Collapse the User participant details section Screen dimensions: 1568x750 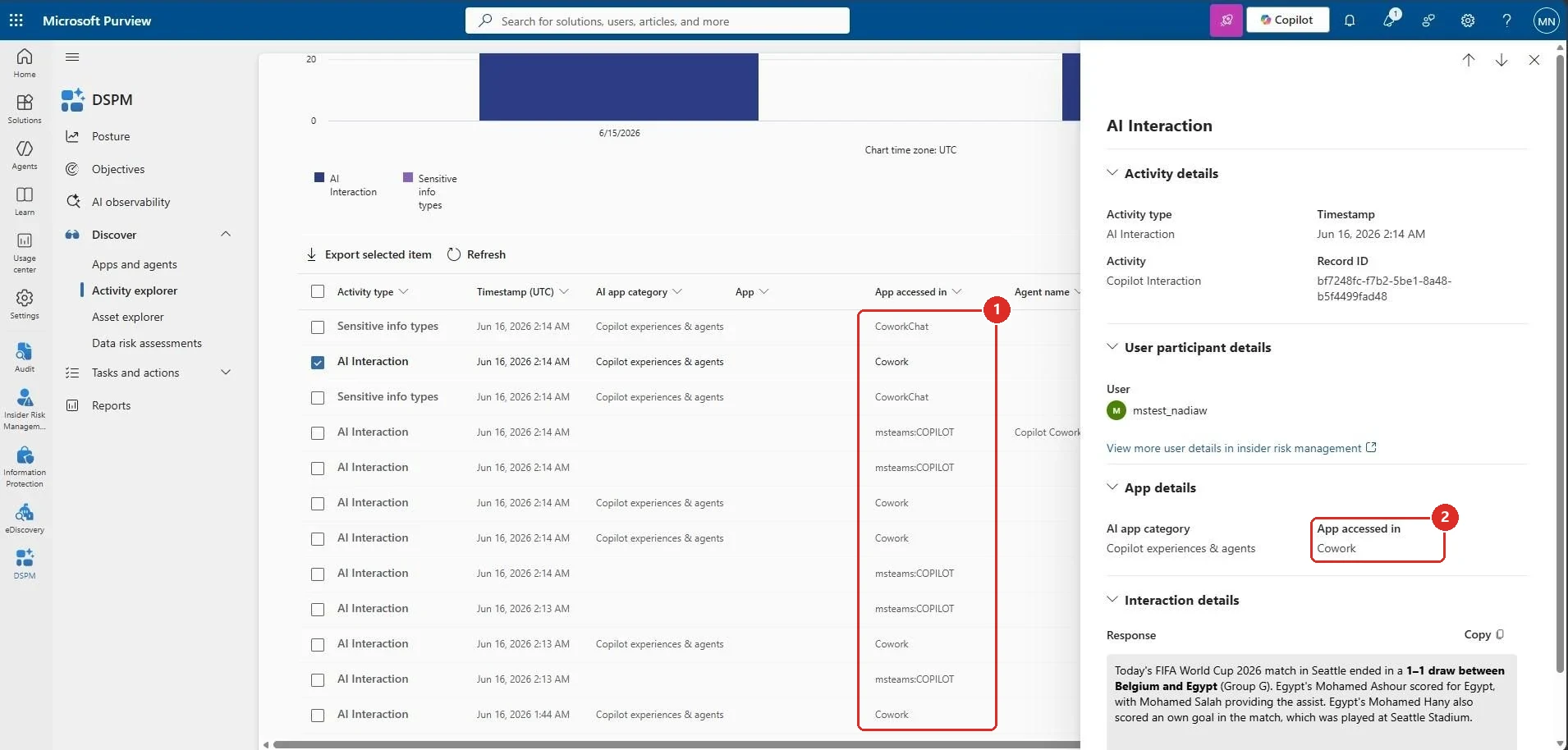click(x=1112, y=347)
